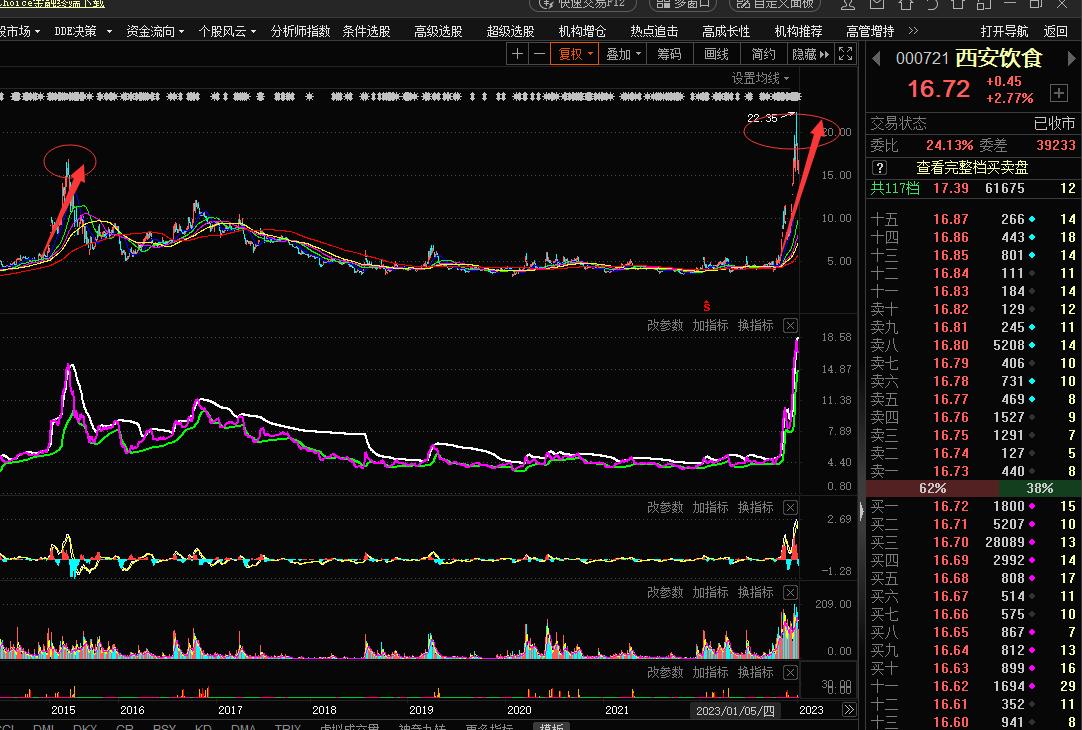Screen dimensions: 1082x730
Task: Click the current price 16.72 in header
Action: pos(938,89)
